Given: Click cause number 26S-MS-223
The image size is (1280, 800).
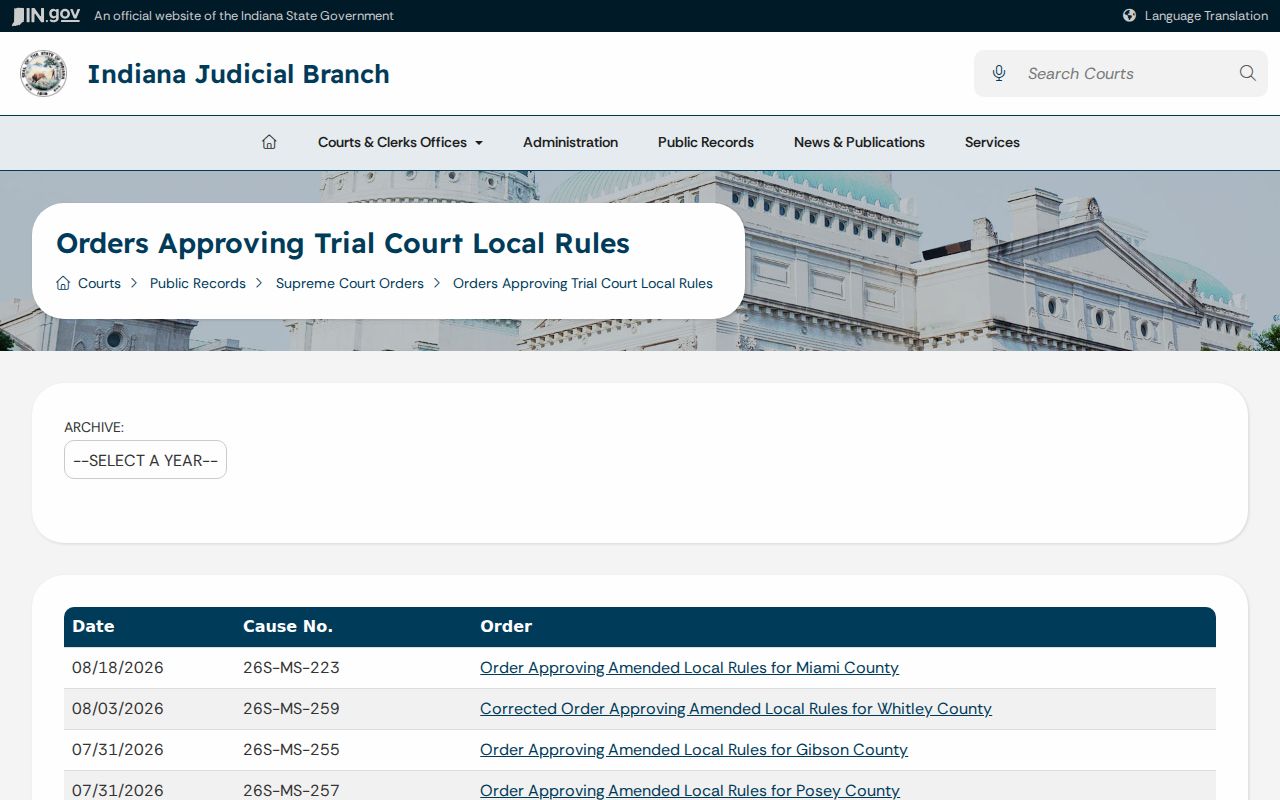Looking at the screenshot, I should coord(291,667).
